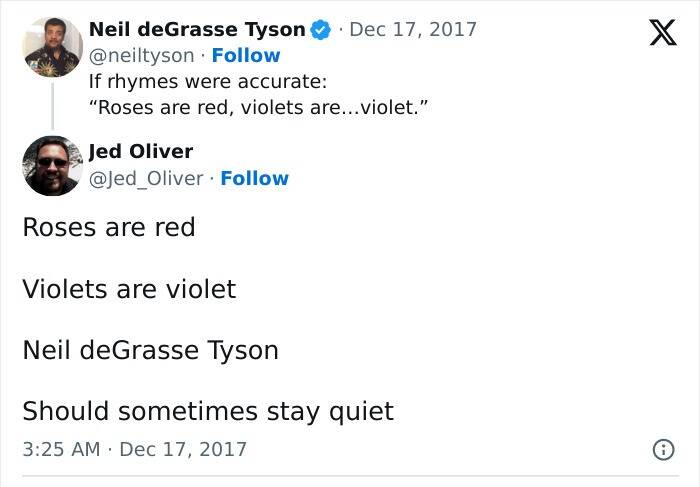Click the X logo icon

pyautogui.click(x=655, y=35)
